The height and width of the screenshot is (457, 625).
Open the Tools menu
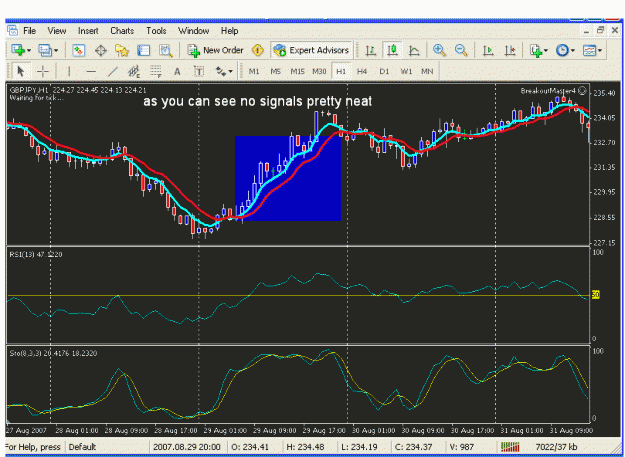(x=156, y=31)
